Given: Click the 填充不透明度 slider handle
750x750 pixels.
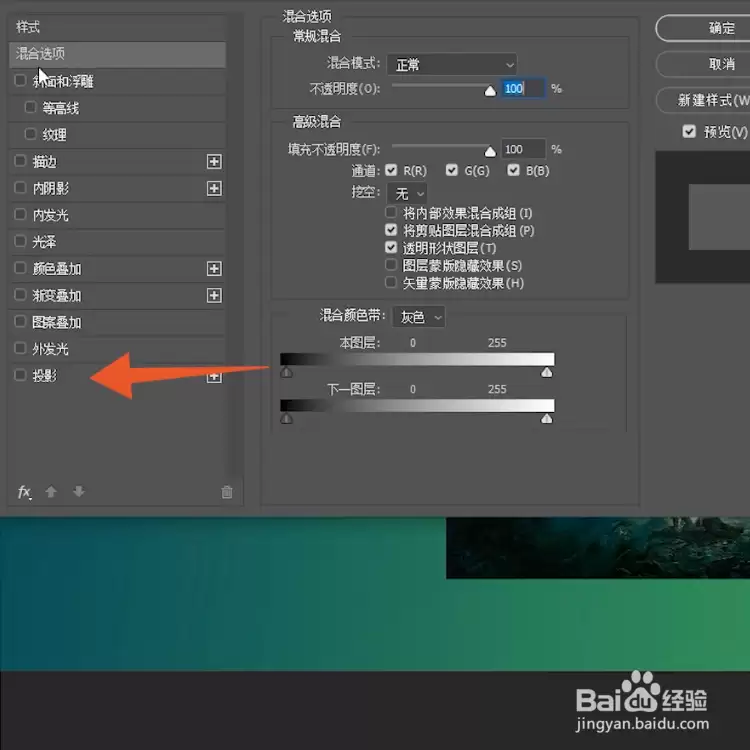Looking at the screenshot, I should click(x=490, y=152).
